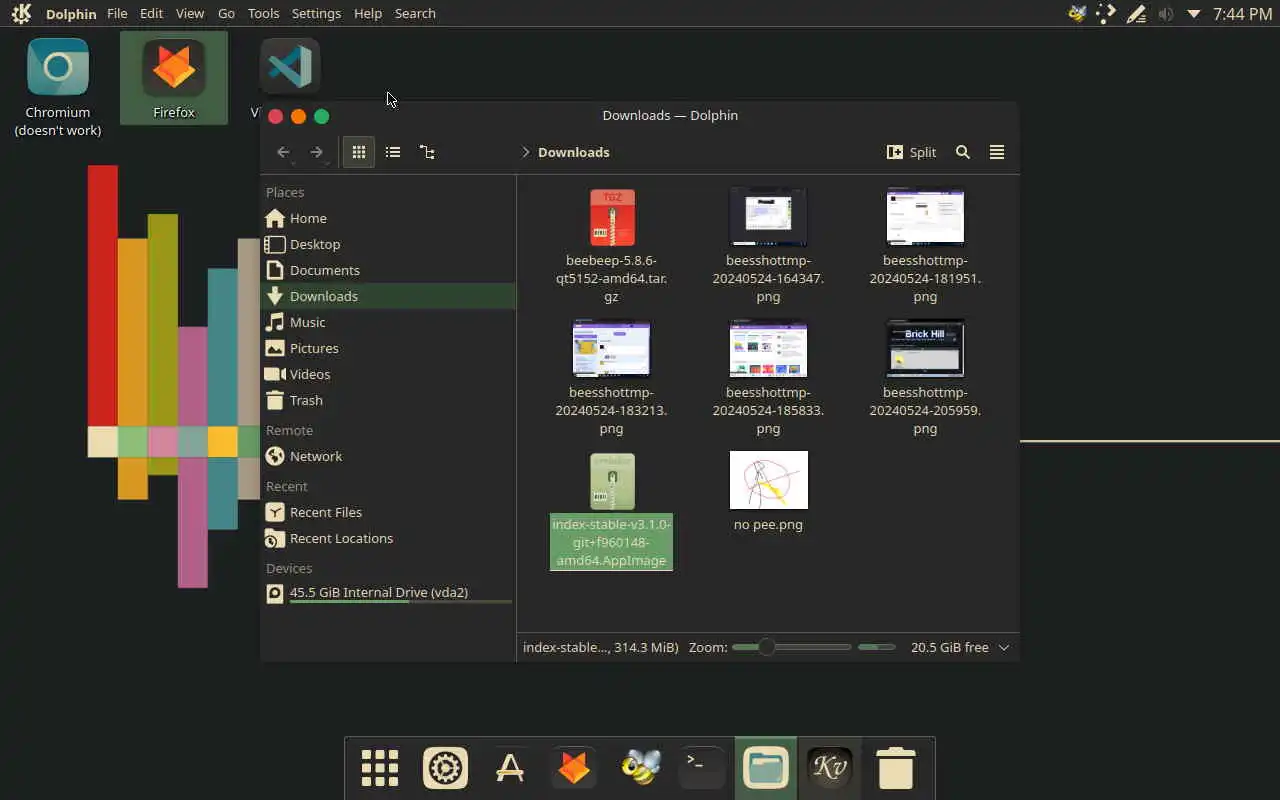Select beesshottmp-20240524-183213.png thumbnail

[611, 348]
